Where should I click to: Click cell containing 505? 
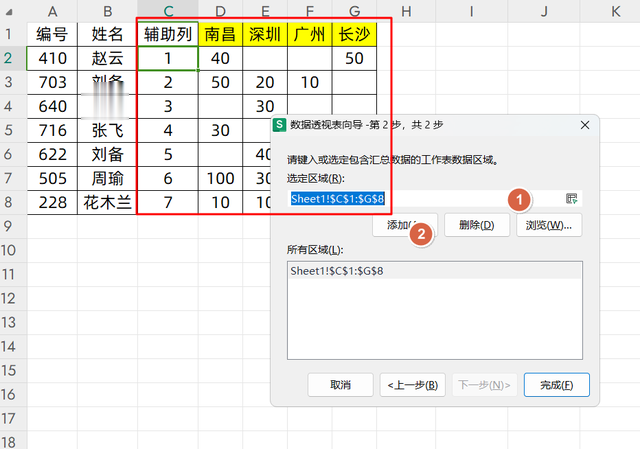point(52,178)
